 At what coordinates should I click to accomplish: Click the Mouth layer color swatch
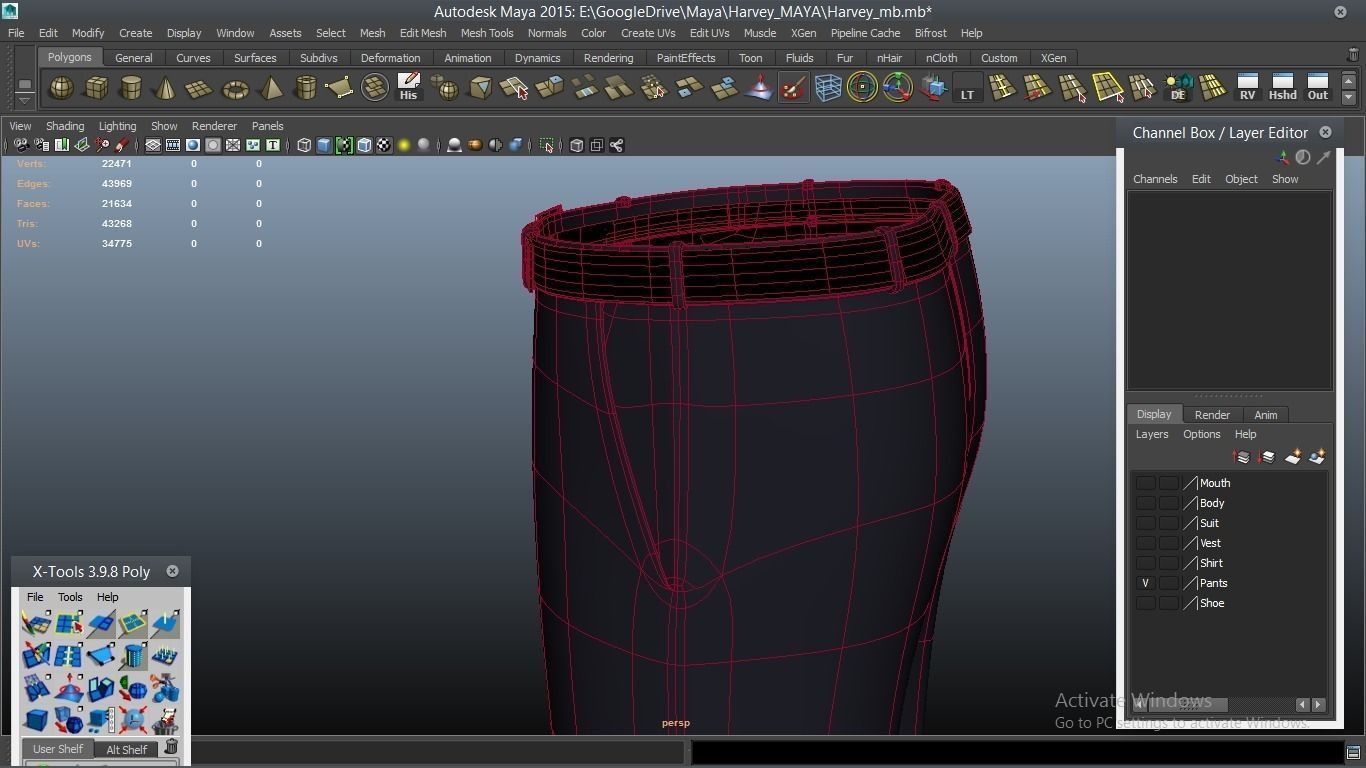1190,483
